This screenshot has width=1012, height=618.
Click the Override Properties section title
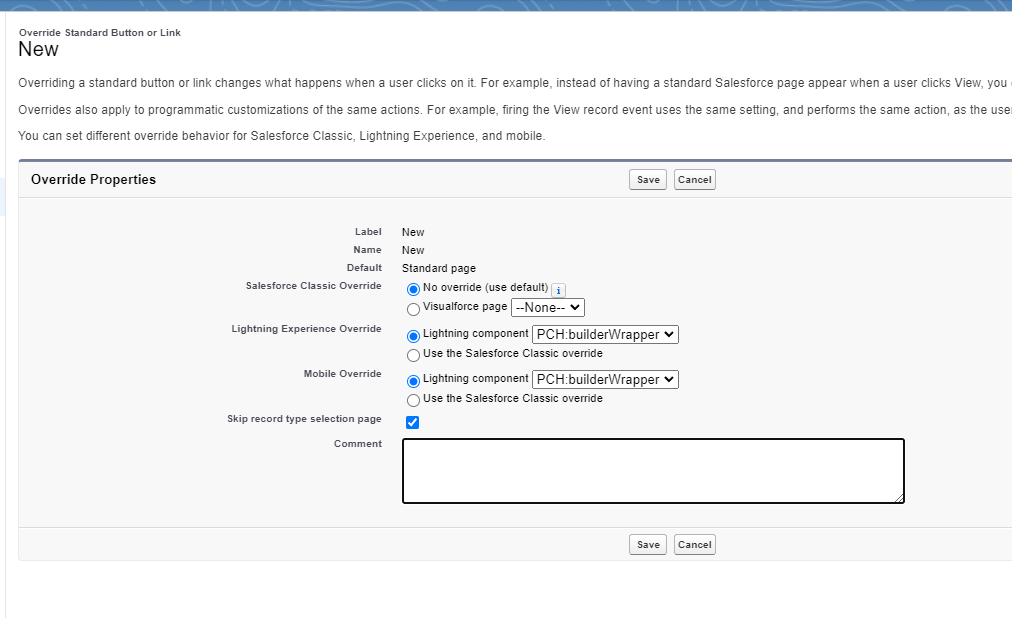tap(93, 180)
